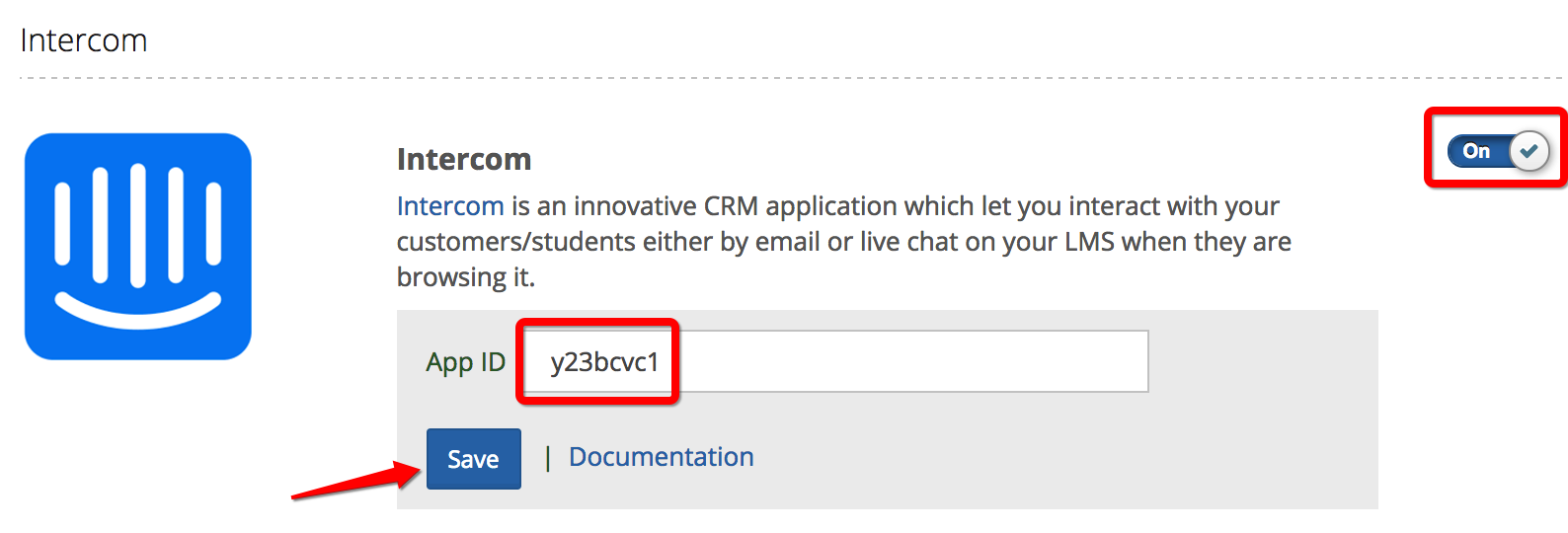This screenshot has height=533, width=1568.
Task: Click the vertical bars on the Intercom logo
Action: 138,226
